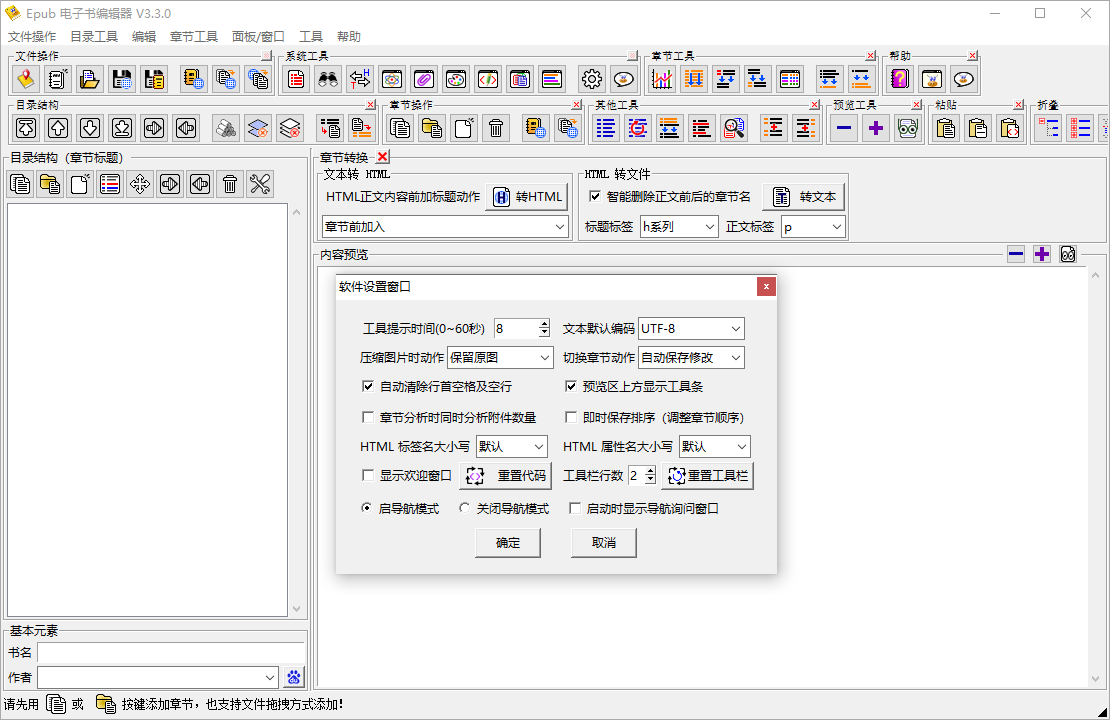The height and width of the screenshot is (720, 1110).
Task: Open the 压缩图片时动作 保留原图 dropdown
Action: pos(500,358)
